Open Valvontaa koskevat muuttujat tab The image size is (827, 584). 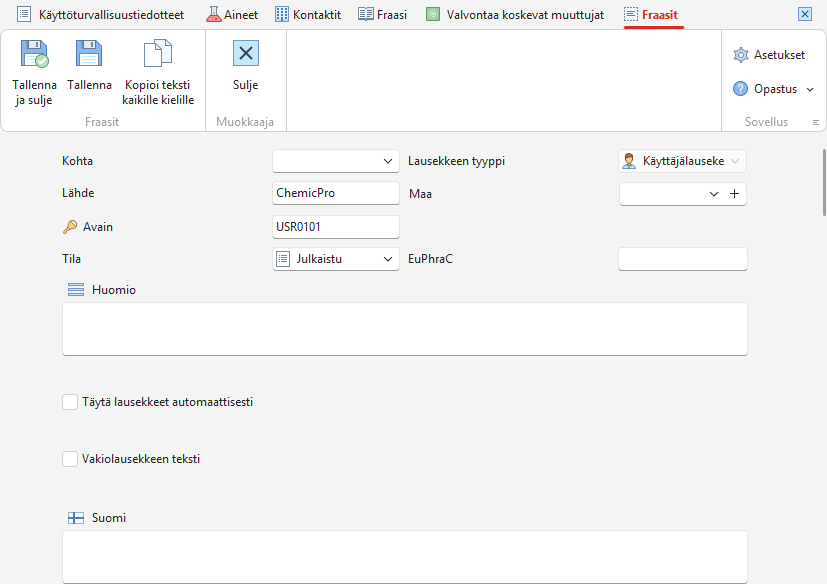[x=515, y=15]
